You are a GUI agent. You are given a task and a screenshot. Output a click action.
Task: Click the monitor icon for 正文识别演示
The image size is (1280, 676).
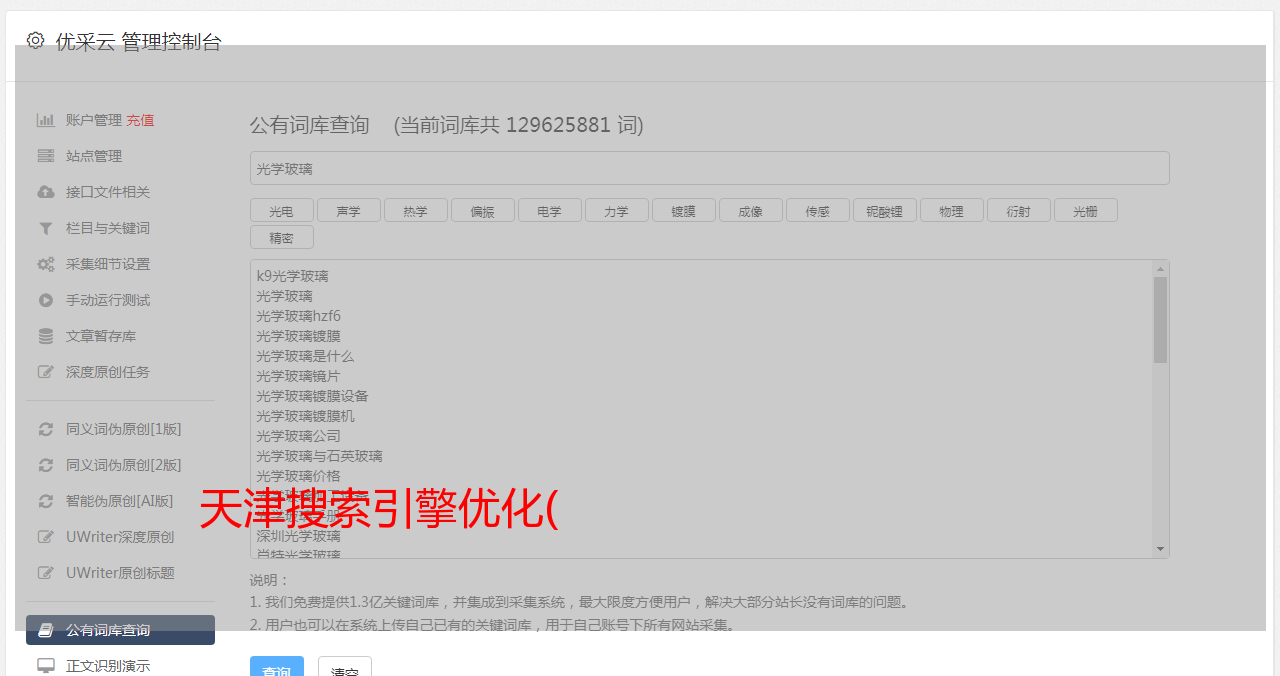pyautogui.click(x=45, y=666)
